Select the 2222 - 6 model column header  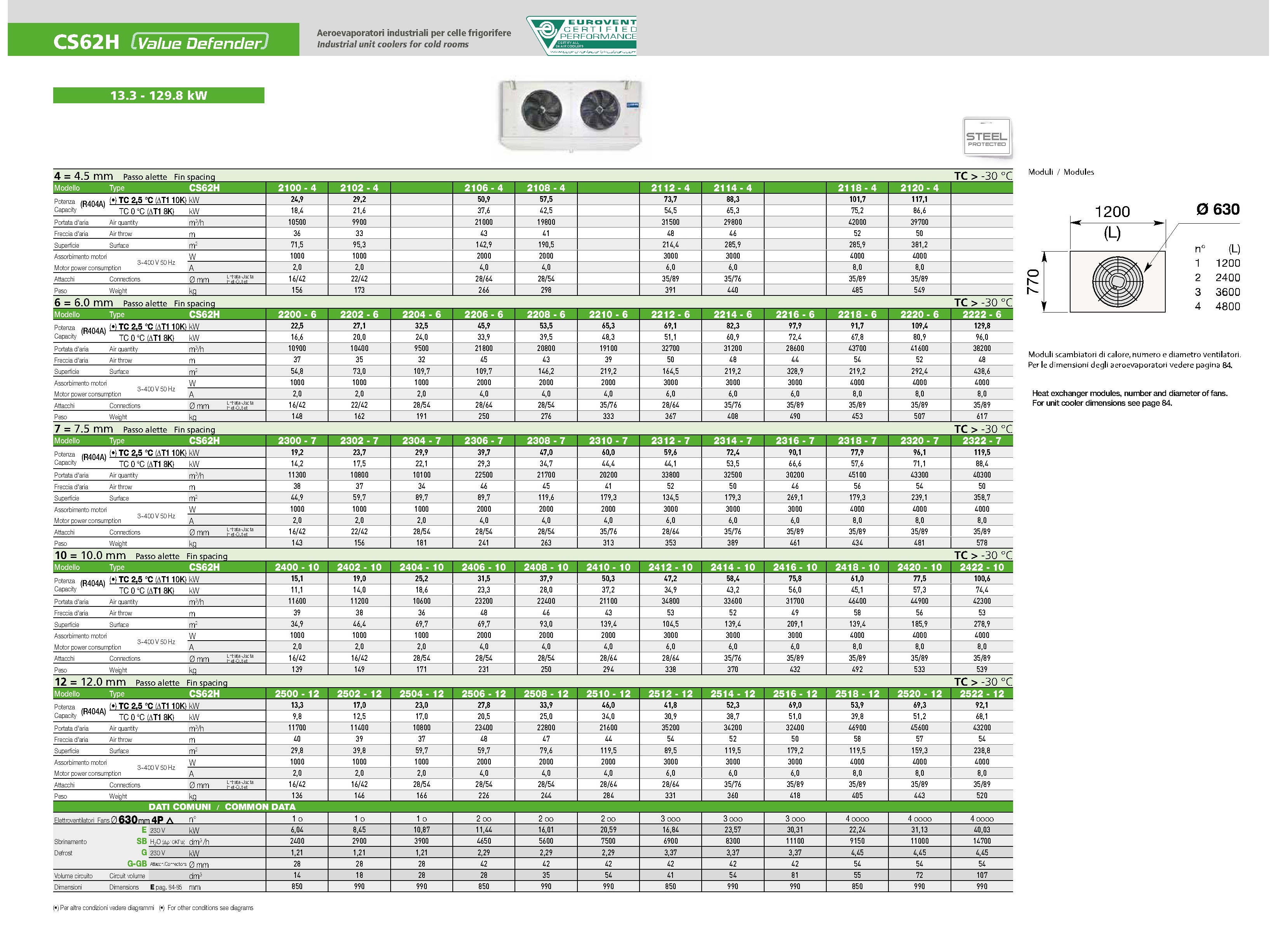tap(981, 314)
